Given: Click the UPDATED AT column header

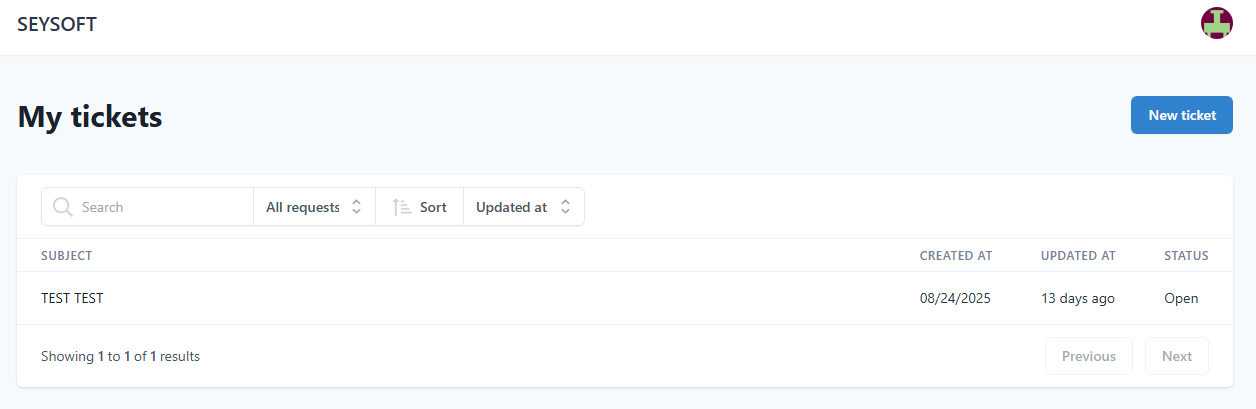Looking at the screenshot, I should point(1077,256).
